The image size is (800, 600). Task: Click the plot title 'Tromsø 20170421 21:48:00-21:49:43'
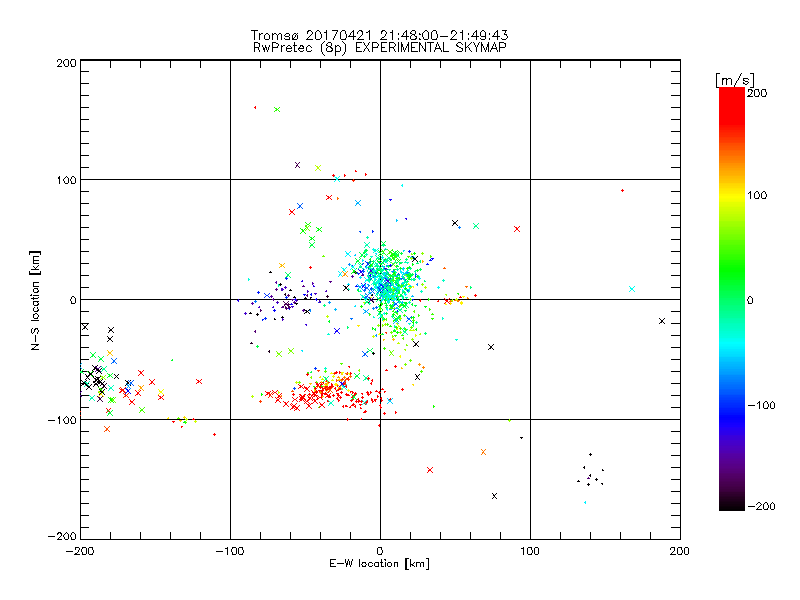pyautogui.click(x=379, y=35)
